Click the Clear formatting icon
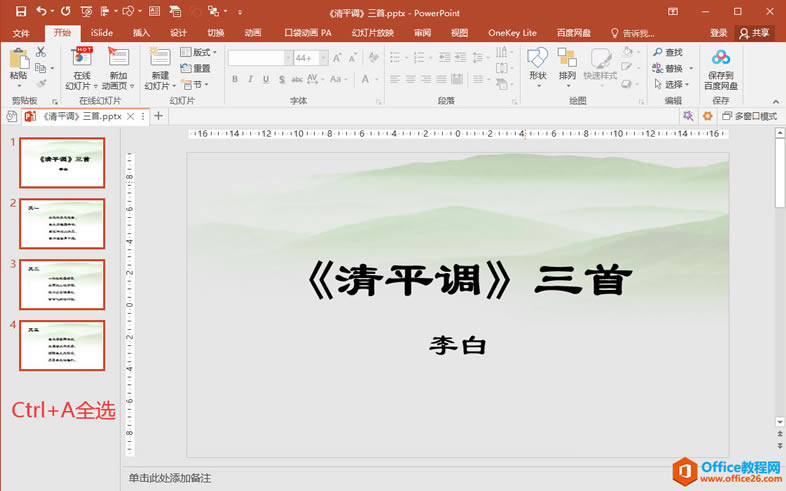 coord(373,58)
